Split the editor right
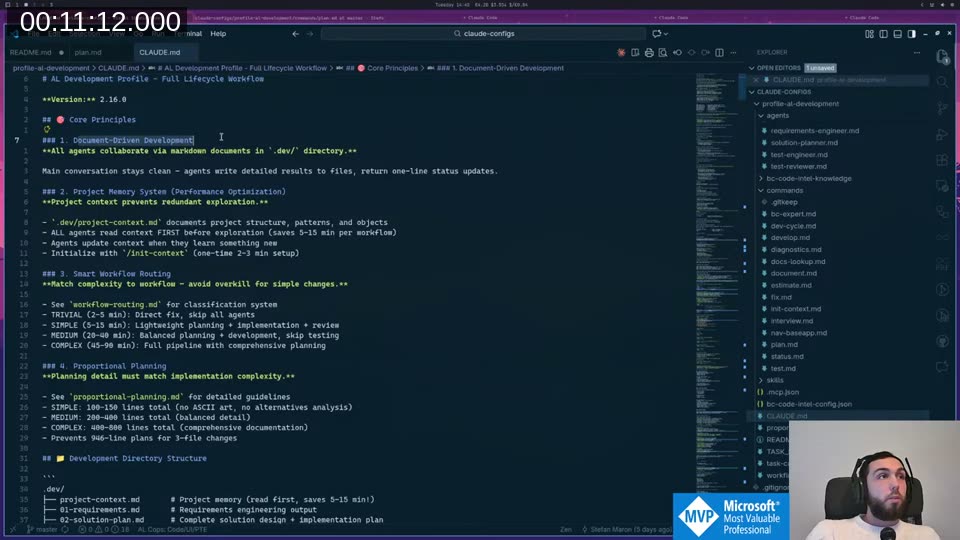Viewport: 960px width, 540px height. click(x=719, y=53)
